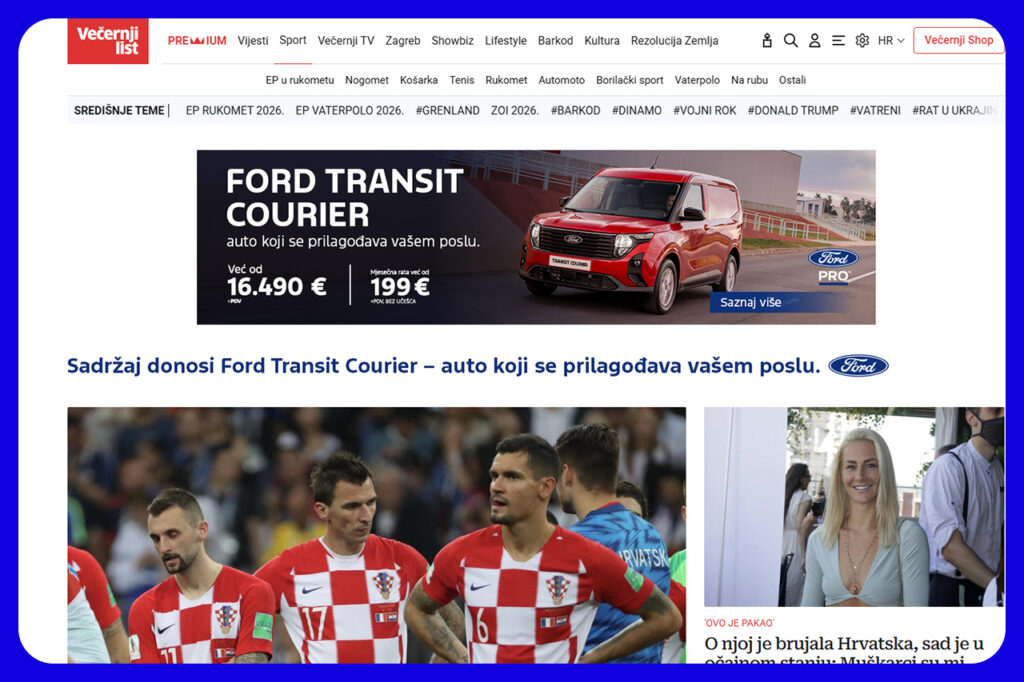Click Saznaj više on the Ford ad

pyautogui.click(x=751, y=302)
